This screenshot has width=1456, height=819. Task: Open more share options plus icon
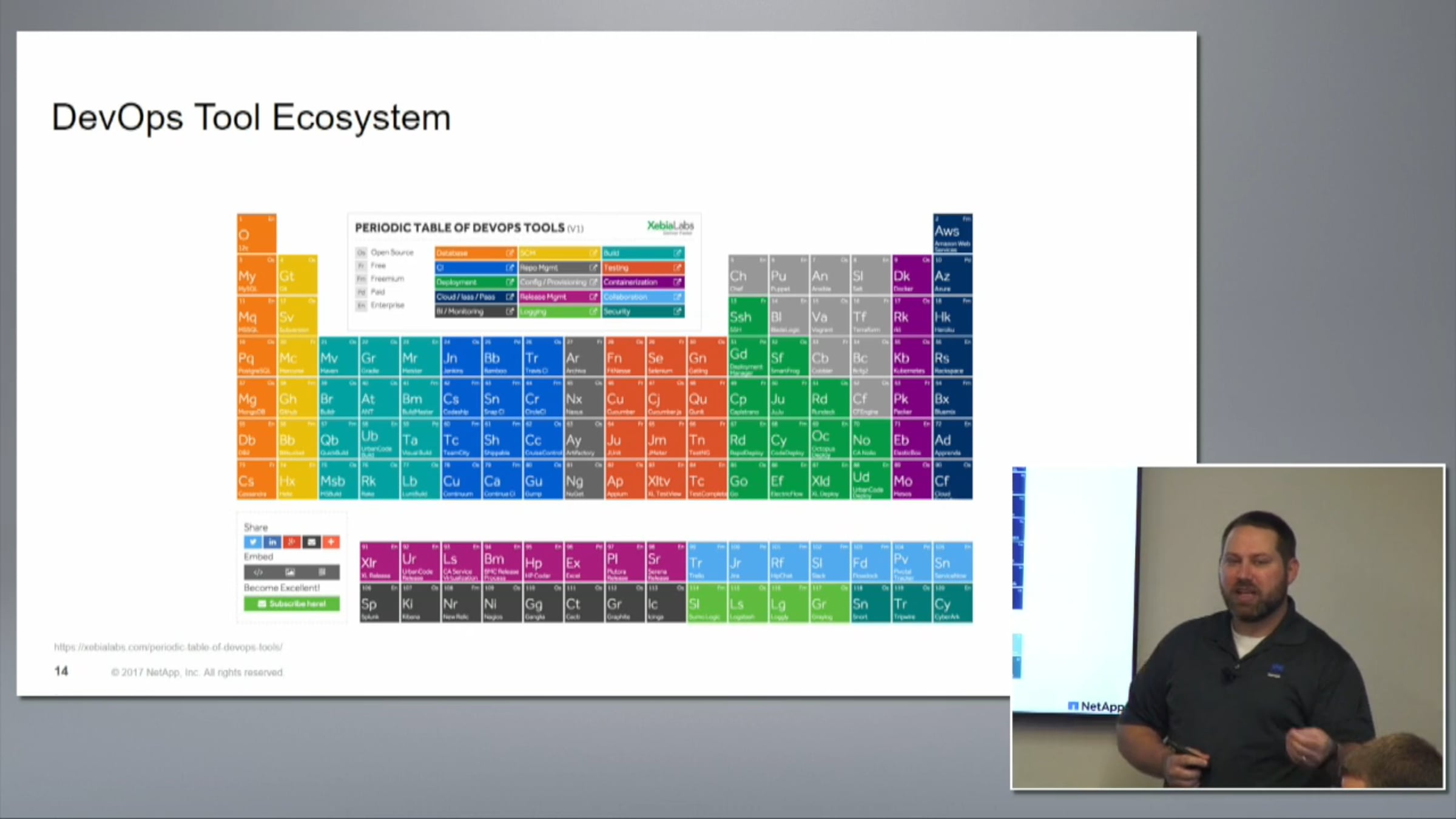[331, 542]
